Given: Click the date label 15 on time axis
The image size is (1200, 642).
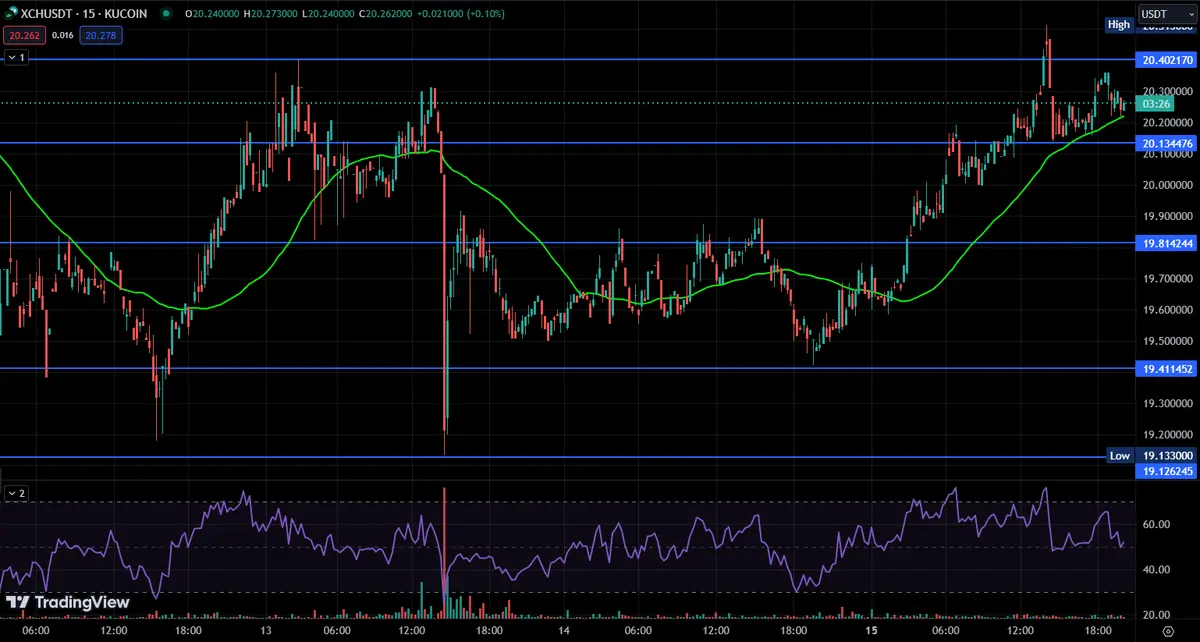Looking at the screenshot, I should (x=870, y=632).
